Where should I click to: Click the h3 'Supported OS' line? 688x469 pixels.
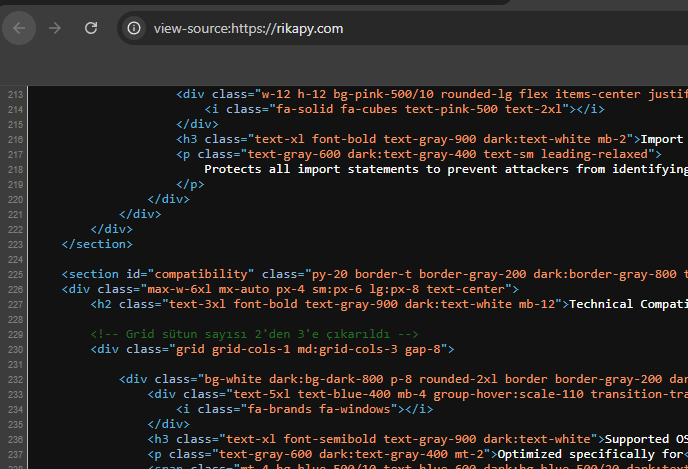[x=417, y=439]
